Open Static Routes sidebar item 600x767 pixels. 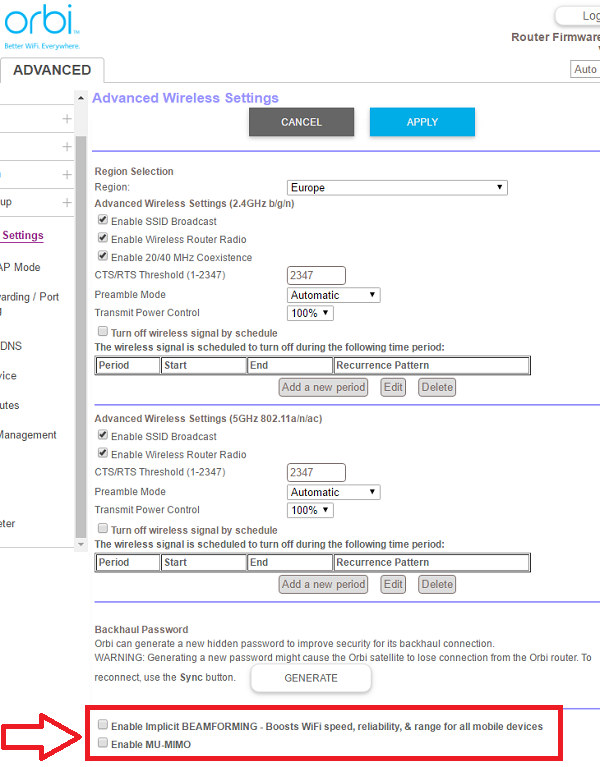[x=10, y=406]
